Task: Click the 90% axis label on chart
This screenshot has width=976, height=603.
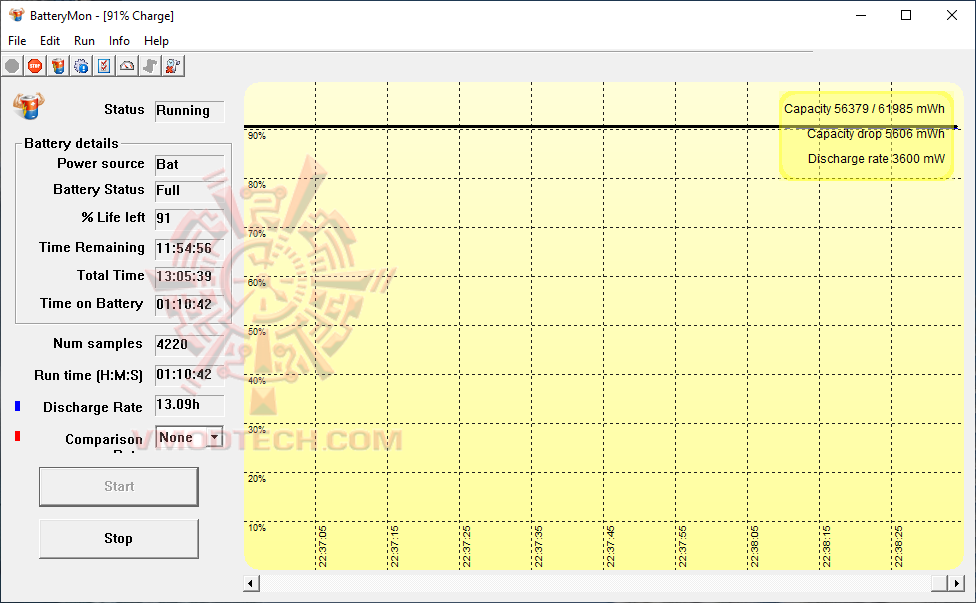Action: (257, 136)
